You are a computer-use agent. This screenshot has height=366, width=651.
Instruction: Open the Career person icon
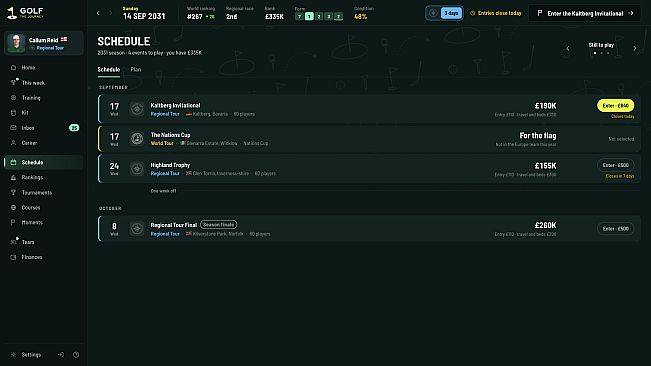(x=13, y=143)
